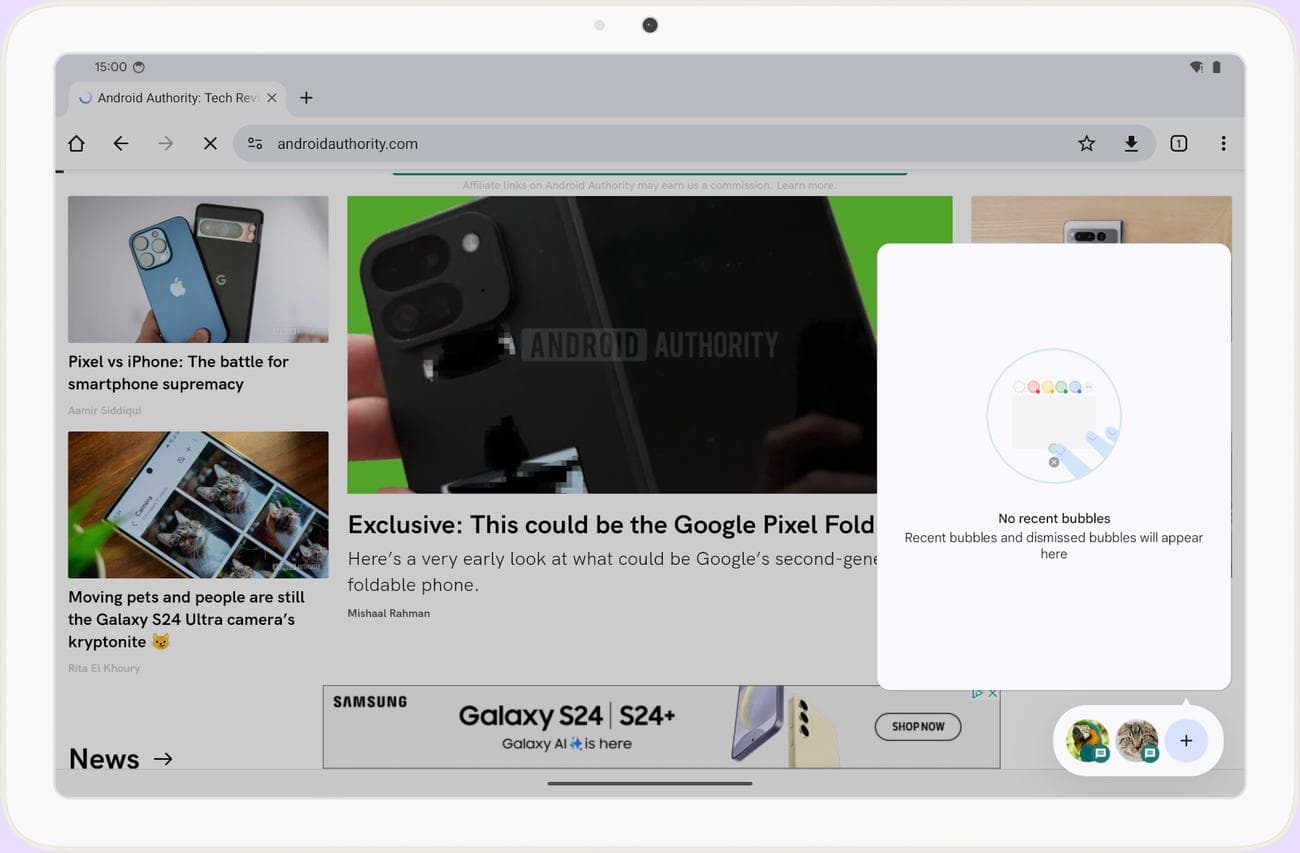Expand the News section arrow
This screenshot has height=853, width=1300.
pos(163,759)
